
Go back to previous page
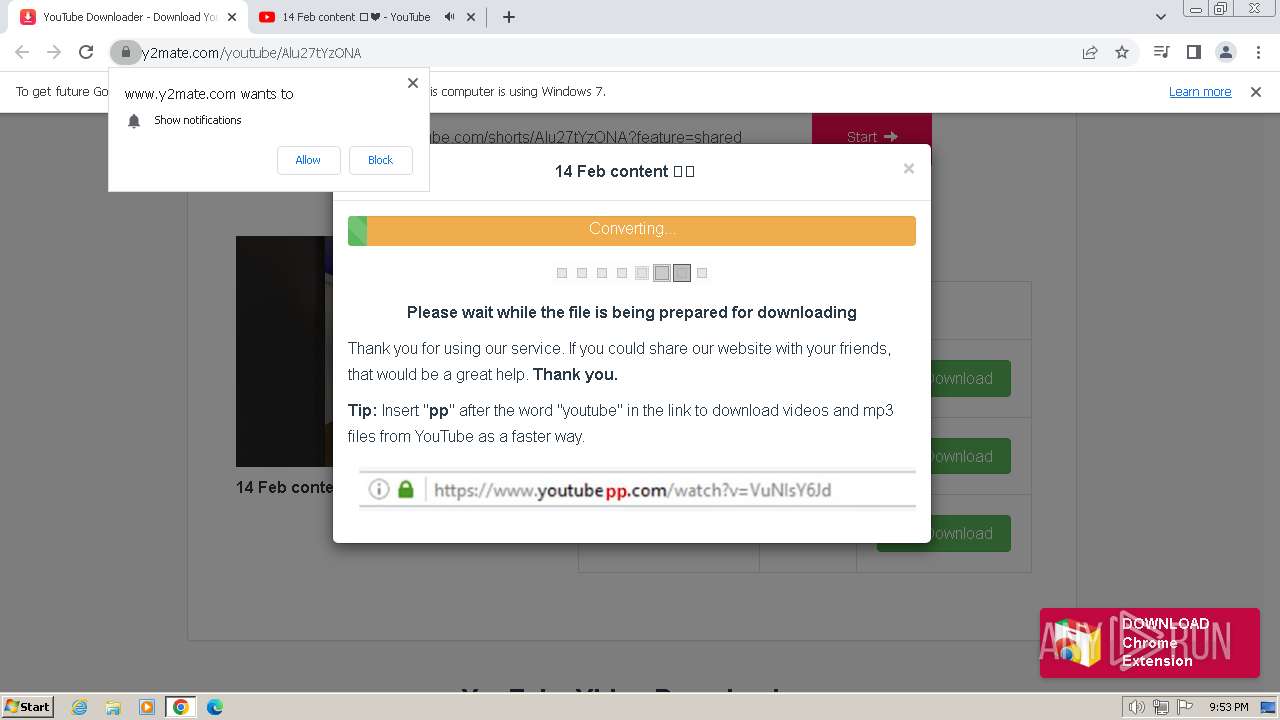(22, 53)
